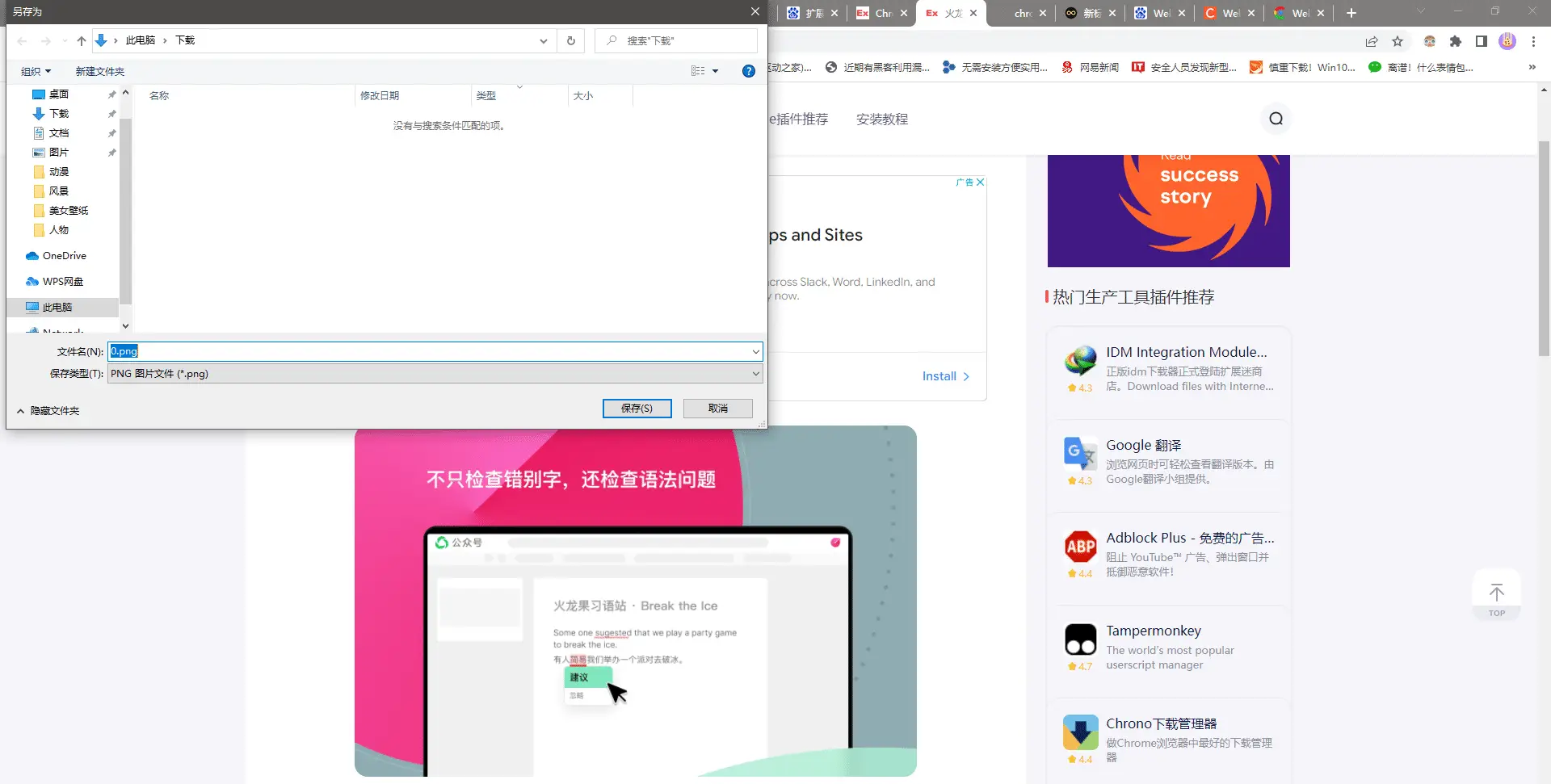
Task: Click the Tampermonkey extension icon
Action: [x=1080, y=638]
